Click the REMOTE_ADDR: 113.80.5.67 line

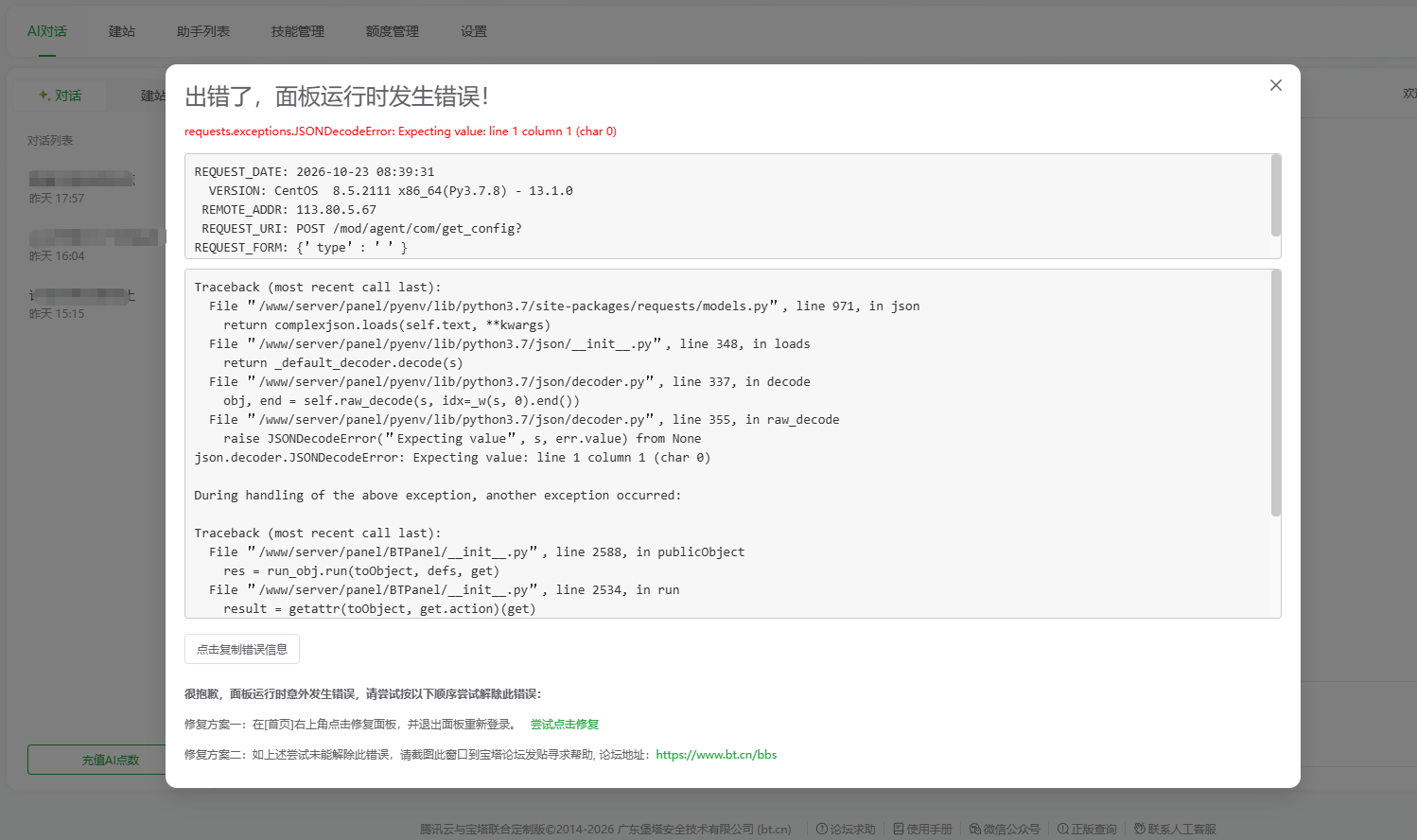(289, 210)
